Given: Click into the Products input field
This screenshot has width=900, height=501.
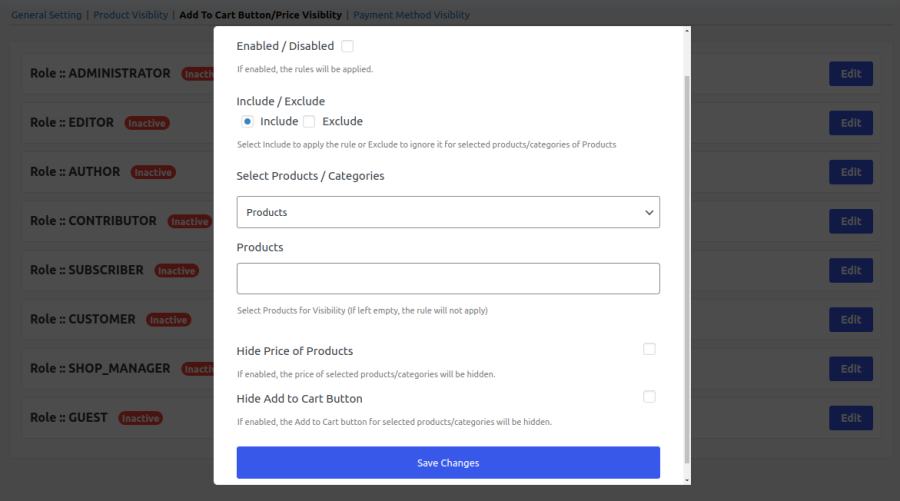Looking at the screenshot, I should [448, 278].
